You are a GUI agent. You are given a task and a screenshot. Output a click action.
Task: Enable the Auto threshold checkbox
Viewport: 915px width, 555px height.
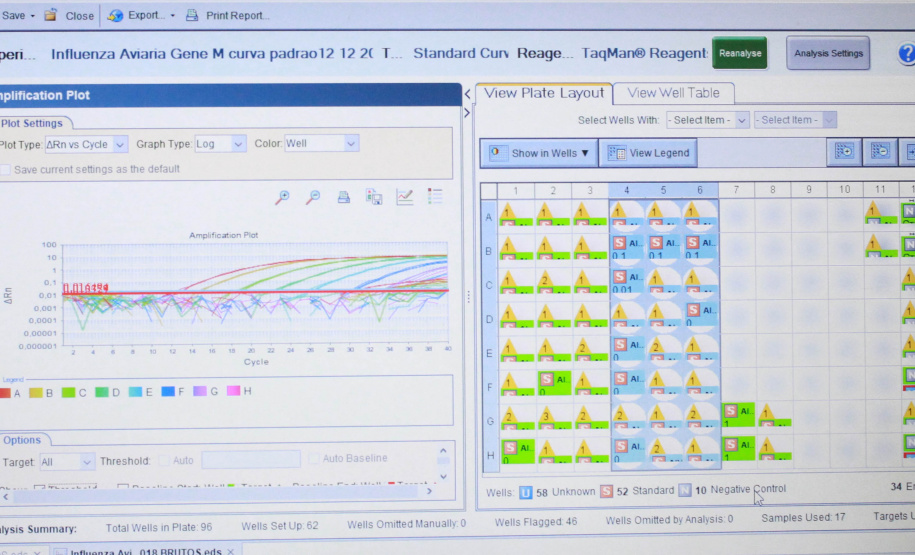click(164, 459)
